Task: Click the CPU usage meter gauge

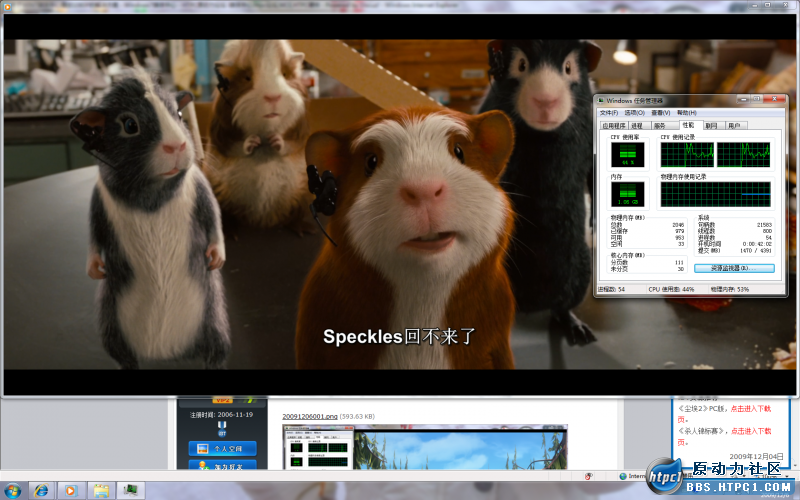Action: [628, 155]
